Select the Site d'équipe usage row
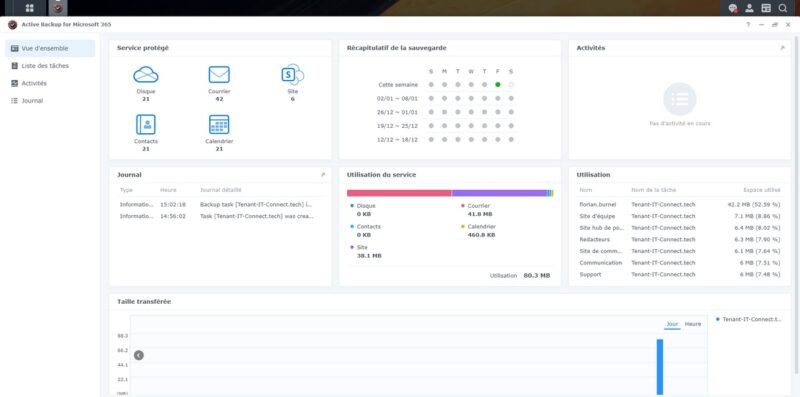 [x=680, y=216]
